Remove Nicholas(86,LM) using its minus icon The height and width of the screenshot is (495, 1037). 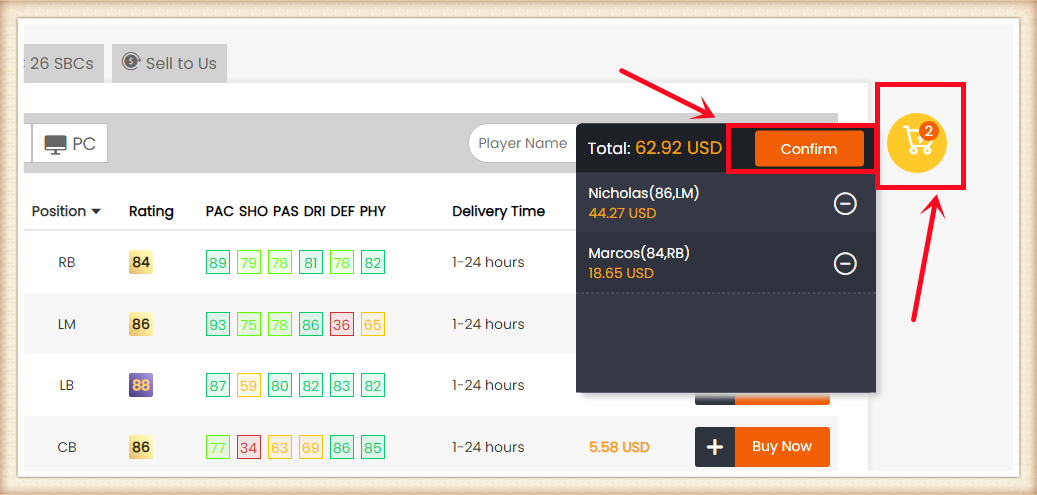click(x=845, y=204)
